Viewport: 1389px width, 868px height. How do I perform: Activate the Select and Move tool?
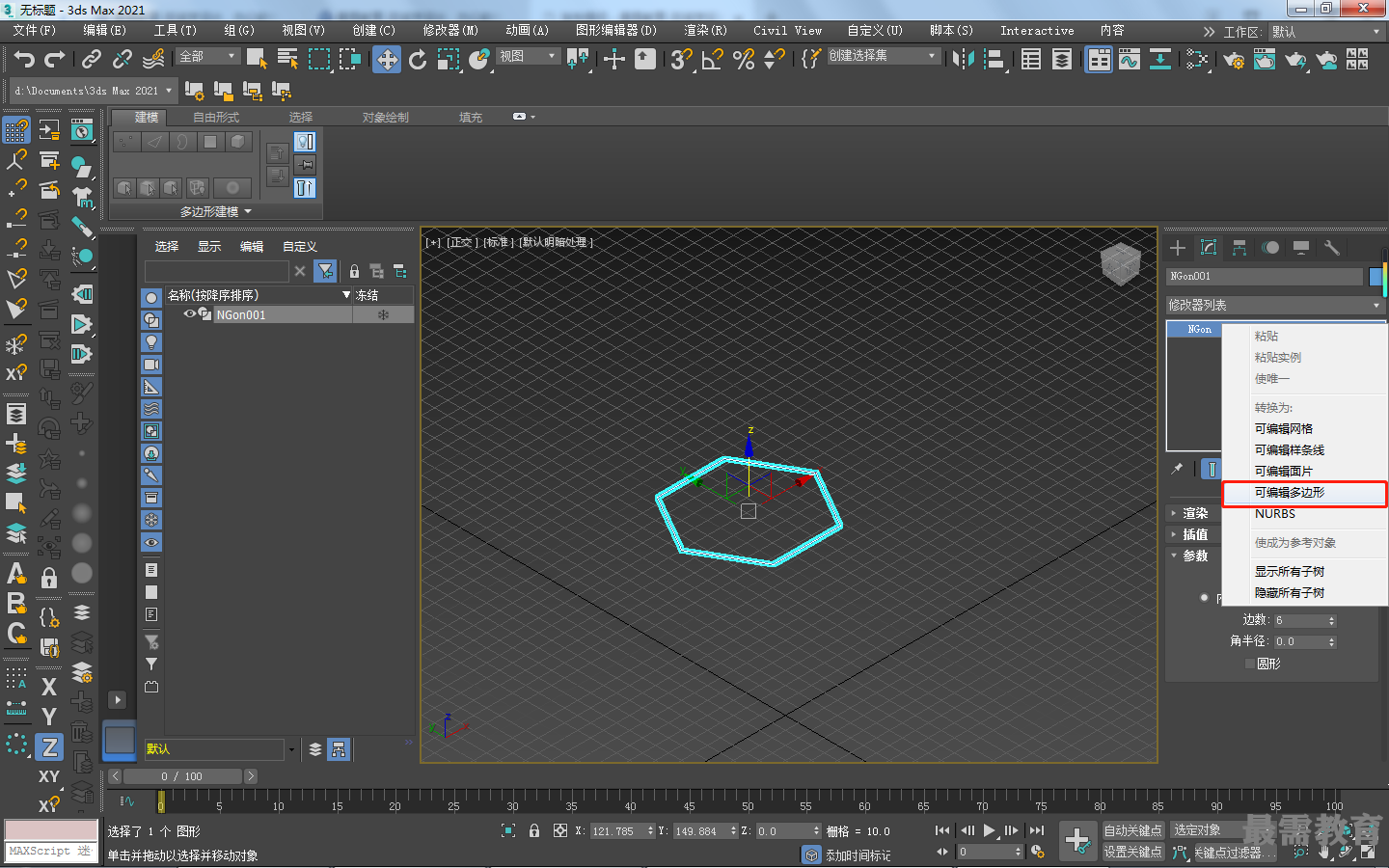point(387,60)
